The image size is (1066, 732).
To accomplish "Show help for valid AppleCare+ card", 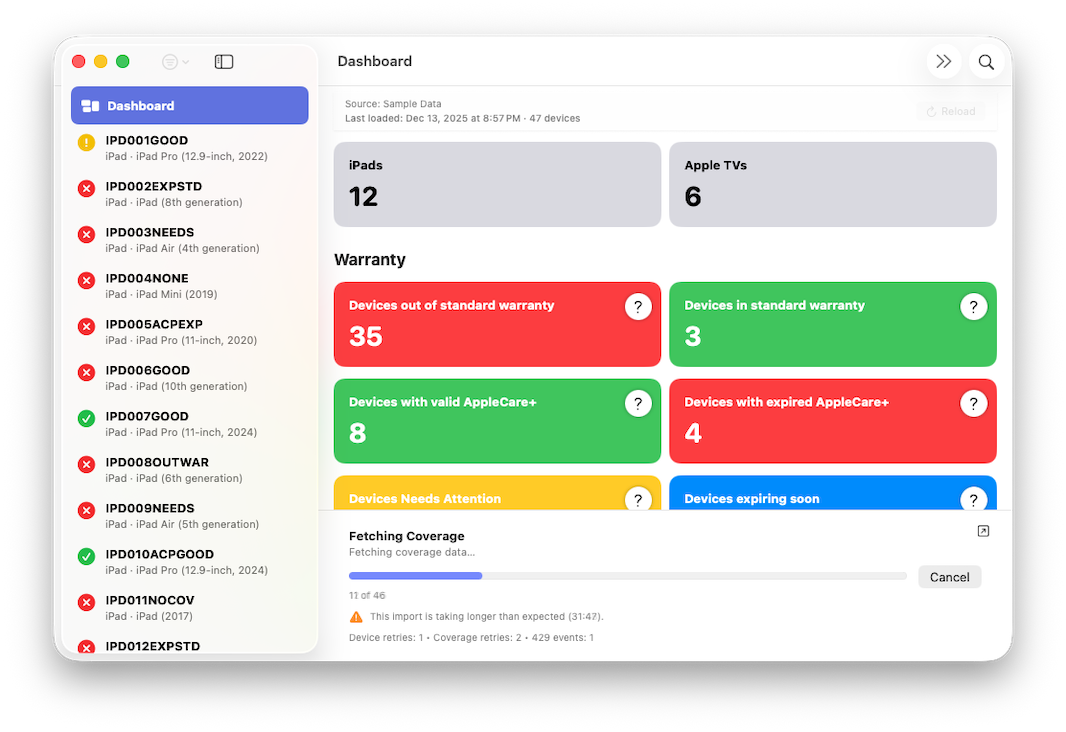I will coord(638,403).
